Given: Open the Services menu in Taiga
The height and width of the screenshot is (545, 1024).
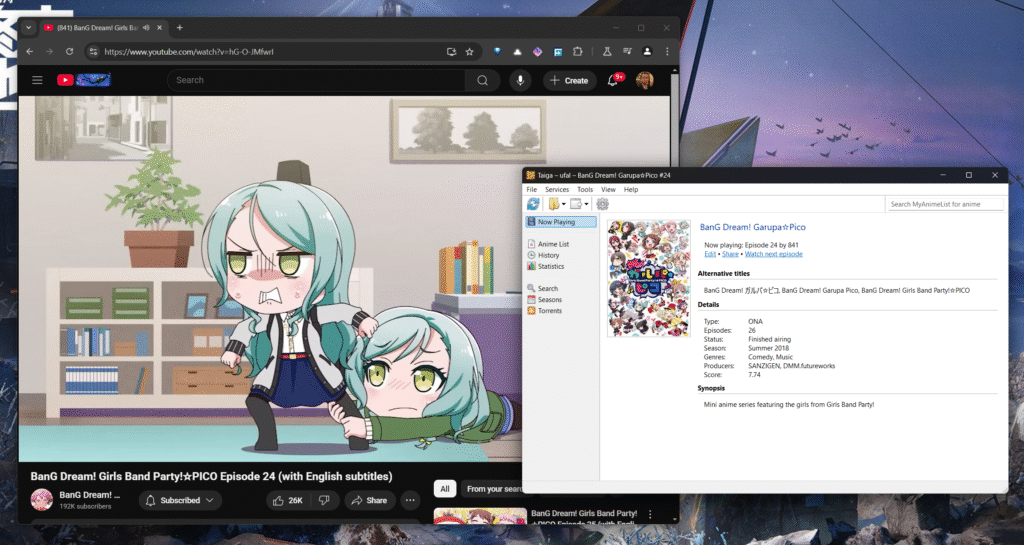Looking at the screenshot, I should 557,189.
